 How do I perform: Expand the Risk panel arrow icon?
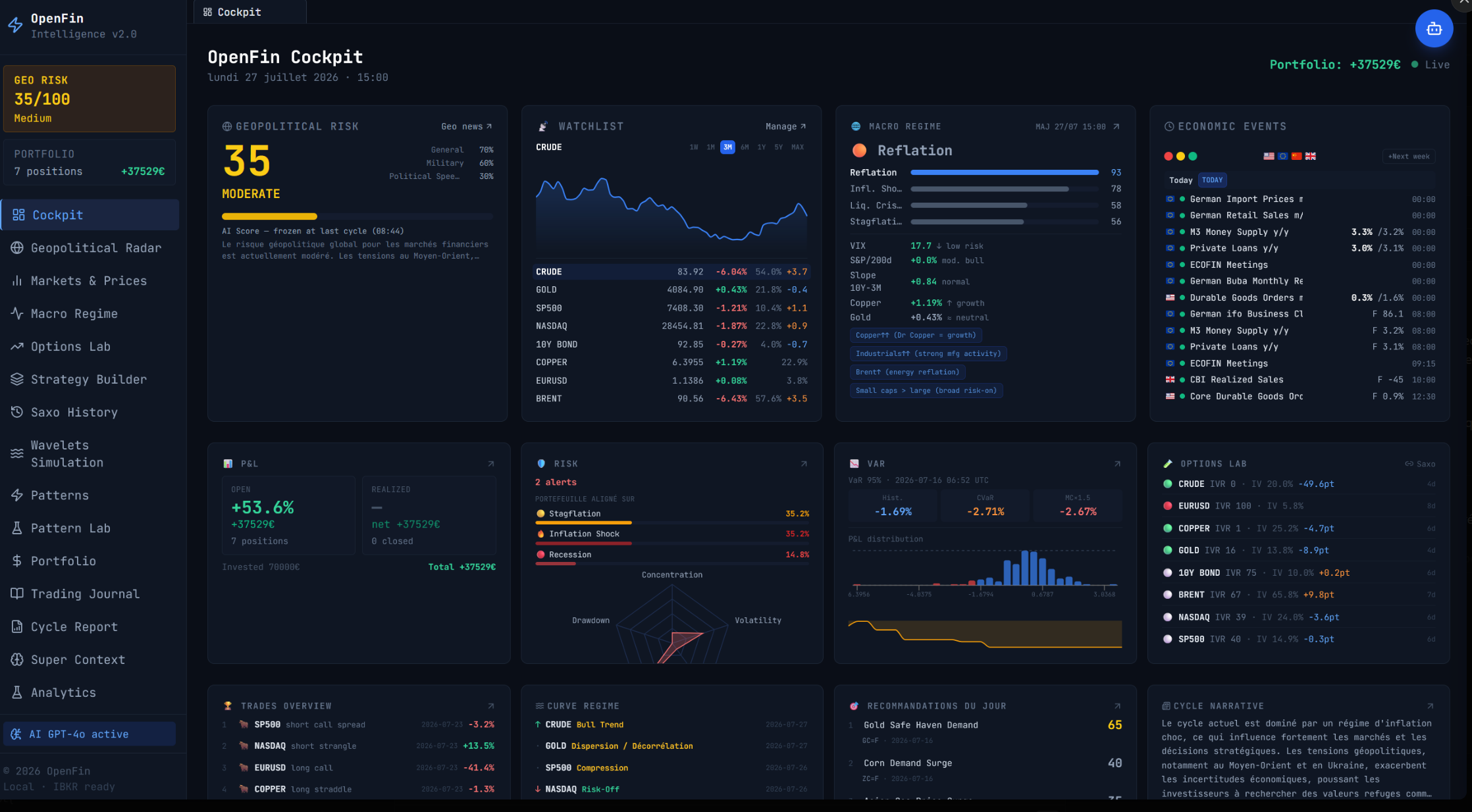pos(804,464)
